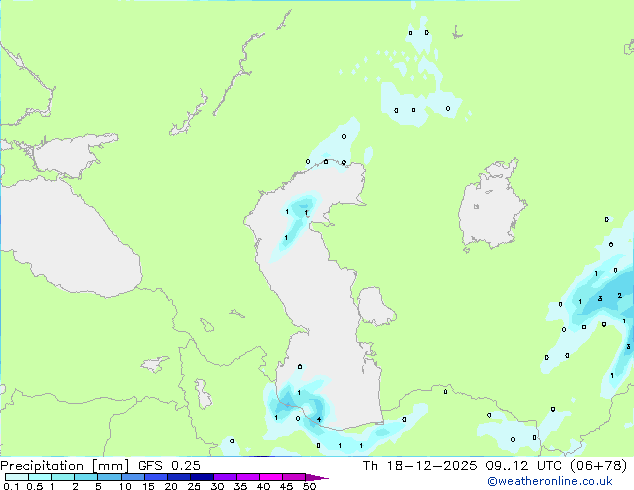Pick the 1–2 mm legend color box
The height and width of the screenshot is (490, 634).
tap(63, 477)
